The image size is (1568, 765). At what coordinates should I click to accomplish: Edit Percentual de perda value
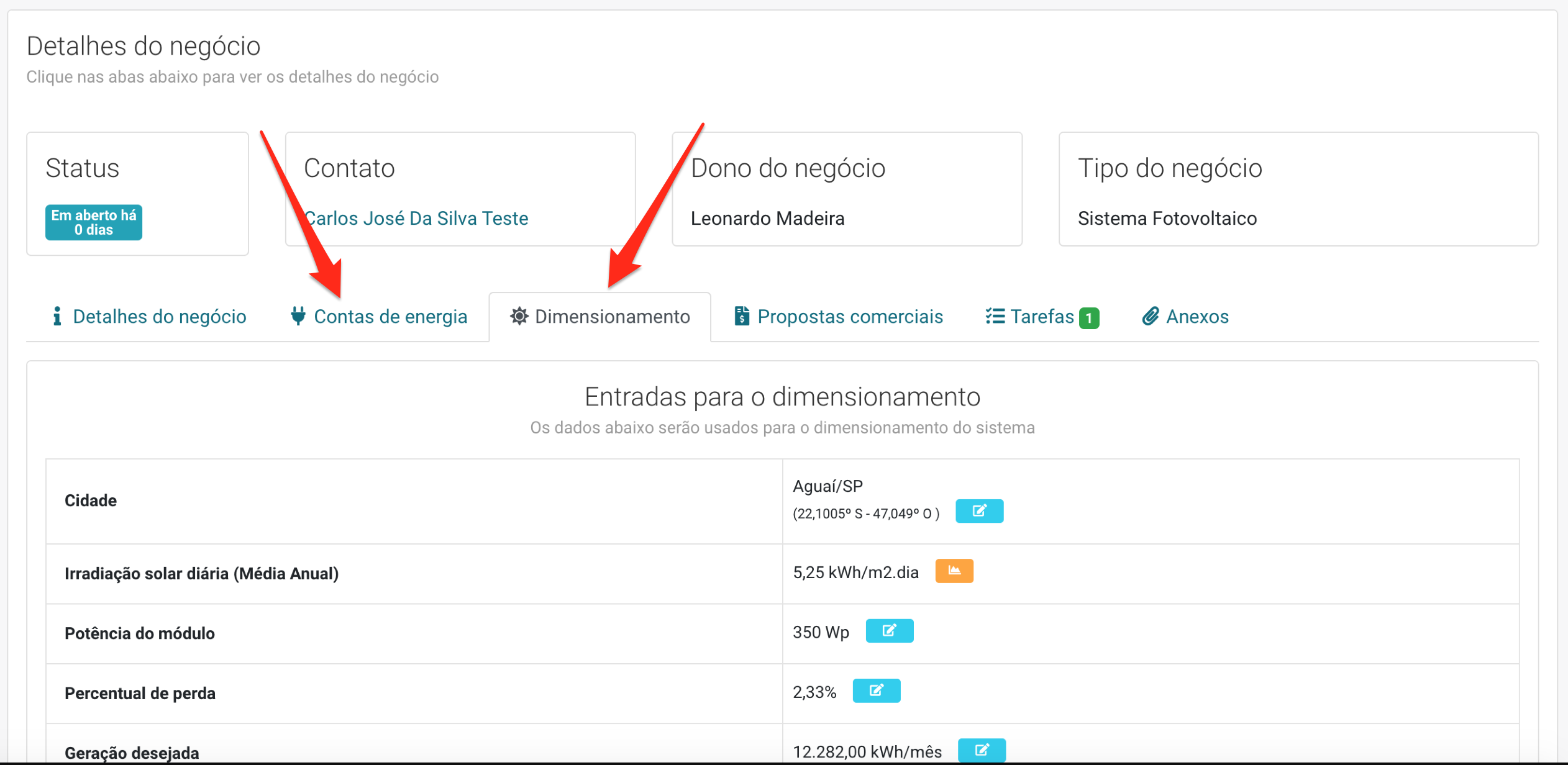(x=877, y=690)
